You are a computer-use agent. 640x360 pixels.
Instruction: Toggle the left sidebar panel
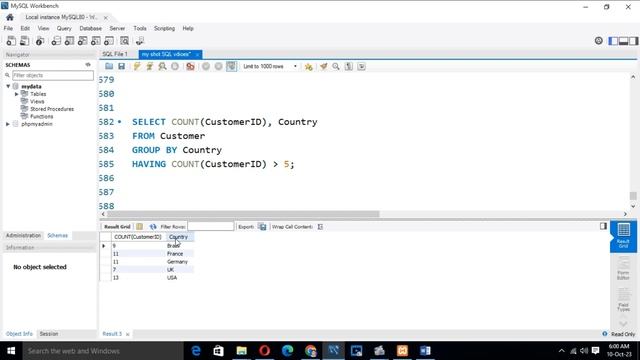coord(613,41)
